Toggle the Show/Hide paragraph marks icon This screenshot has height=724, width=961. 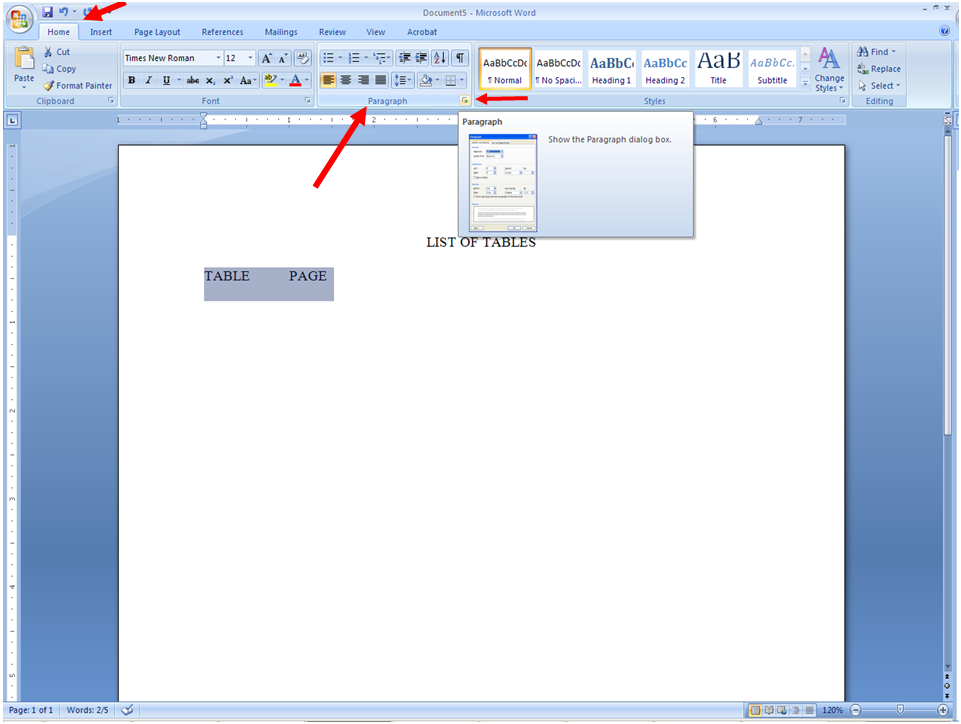(460, 57)
